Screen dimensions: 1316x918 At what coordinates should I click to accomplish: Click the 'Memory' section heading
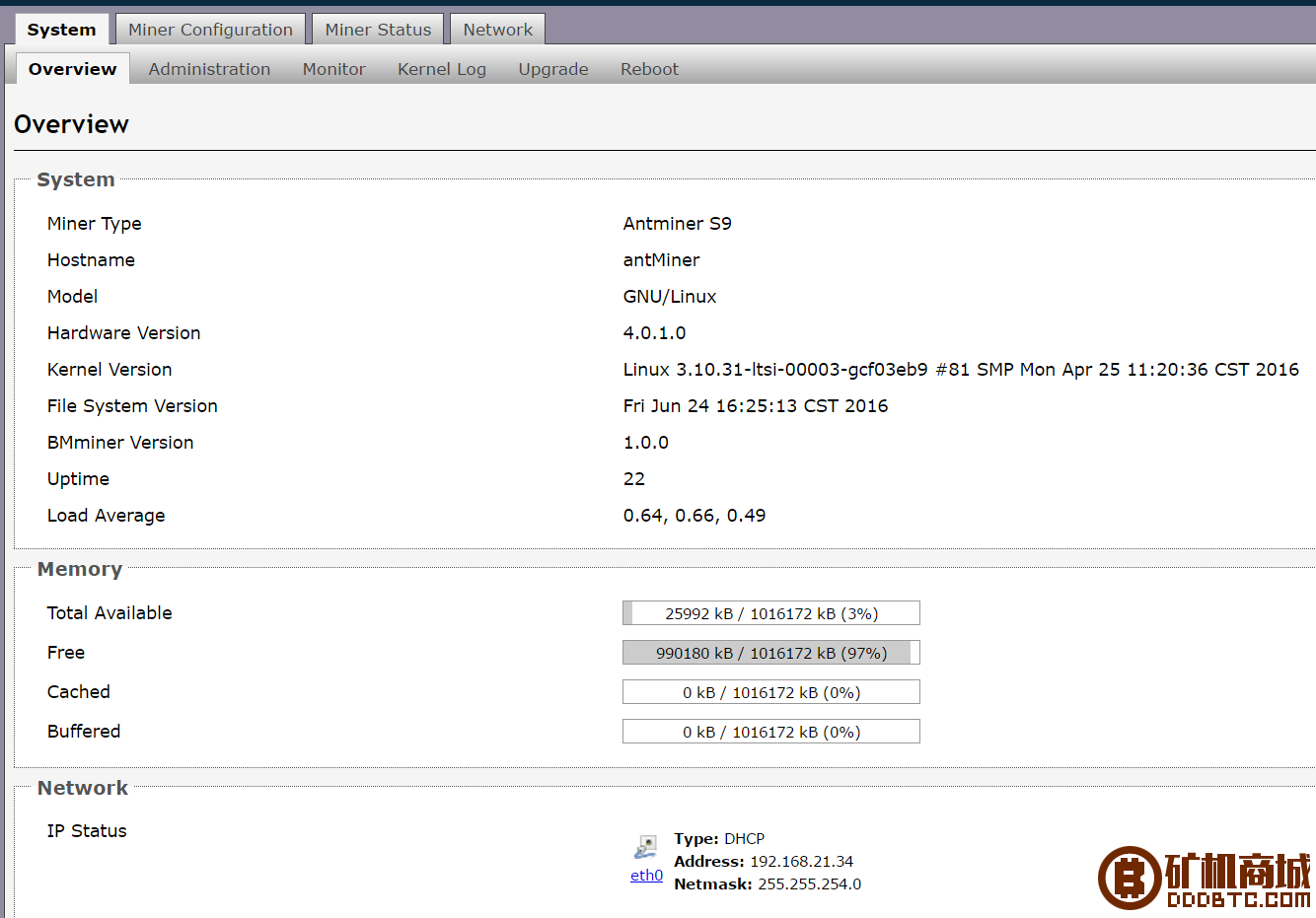pyautogui.click(x=80, y=569)
